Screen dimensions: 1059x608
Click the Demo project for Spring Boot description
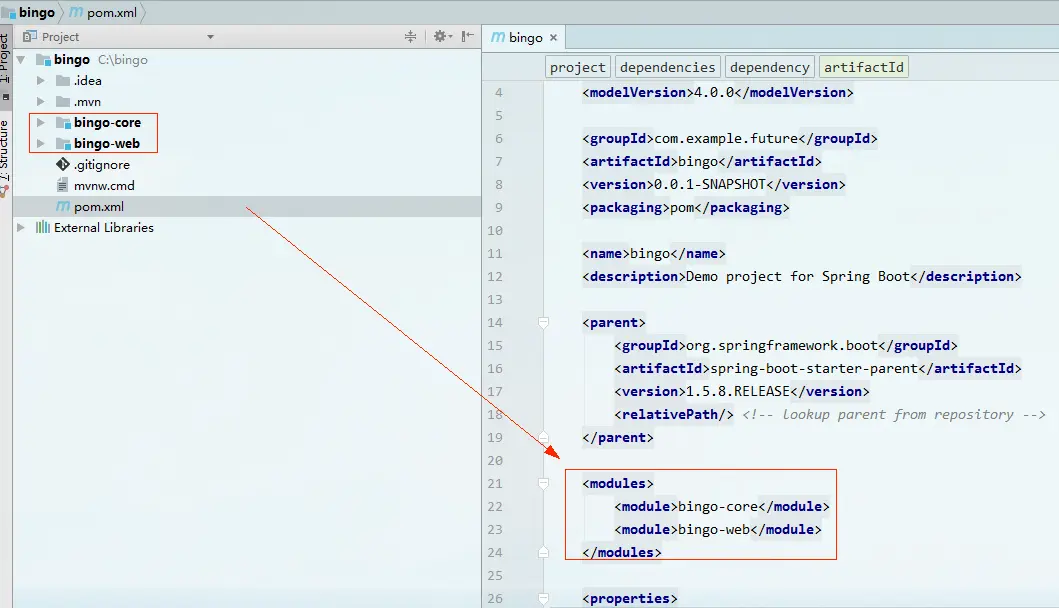pos(798,276)
